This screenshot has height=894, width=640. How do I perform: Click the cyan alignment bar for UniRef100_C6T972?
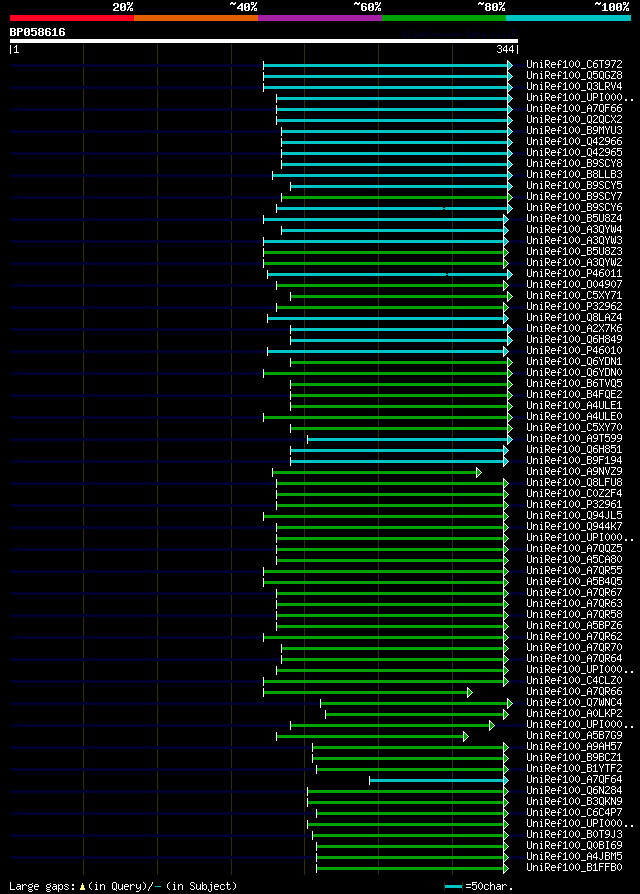[386, 66]
